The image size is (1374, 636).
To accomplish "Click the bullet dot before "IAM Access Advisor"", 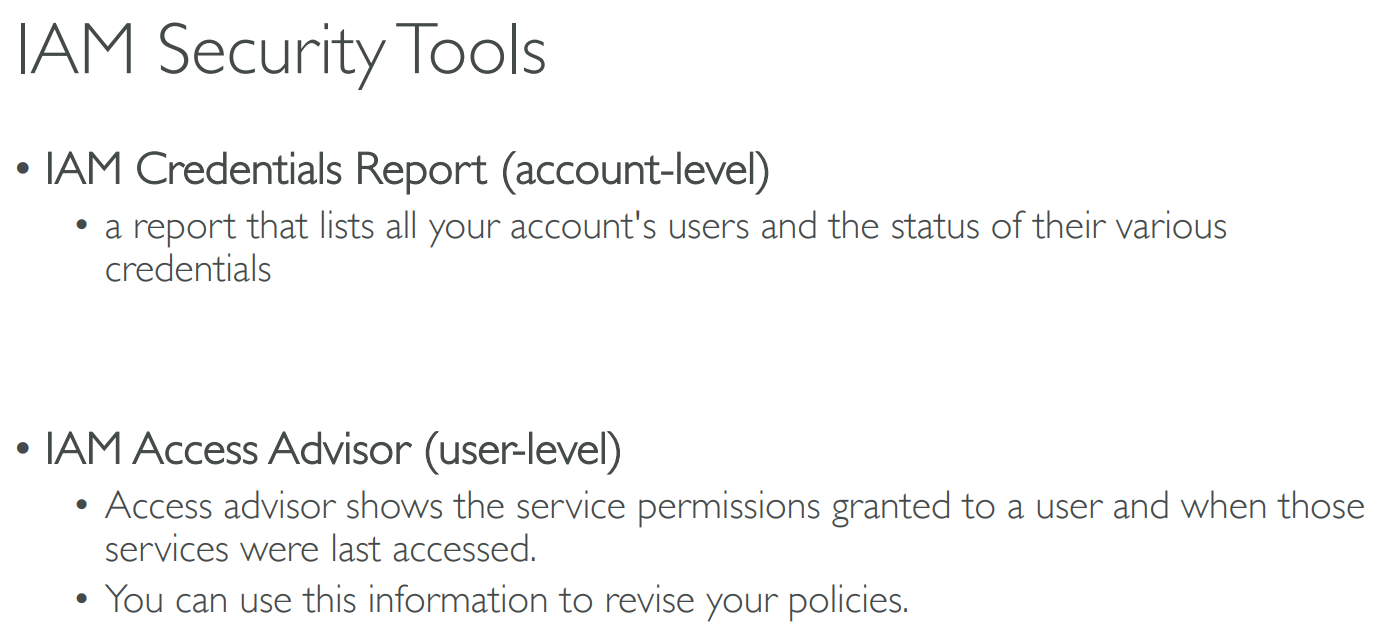I will pyautogui.click(x=23, y=451).
